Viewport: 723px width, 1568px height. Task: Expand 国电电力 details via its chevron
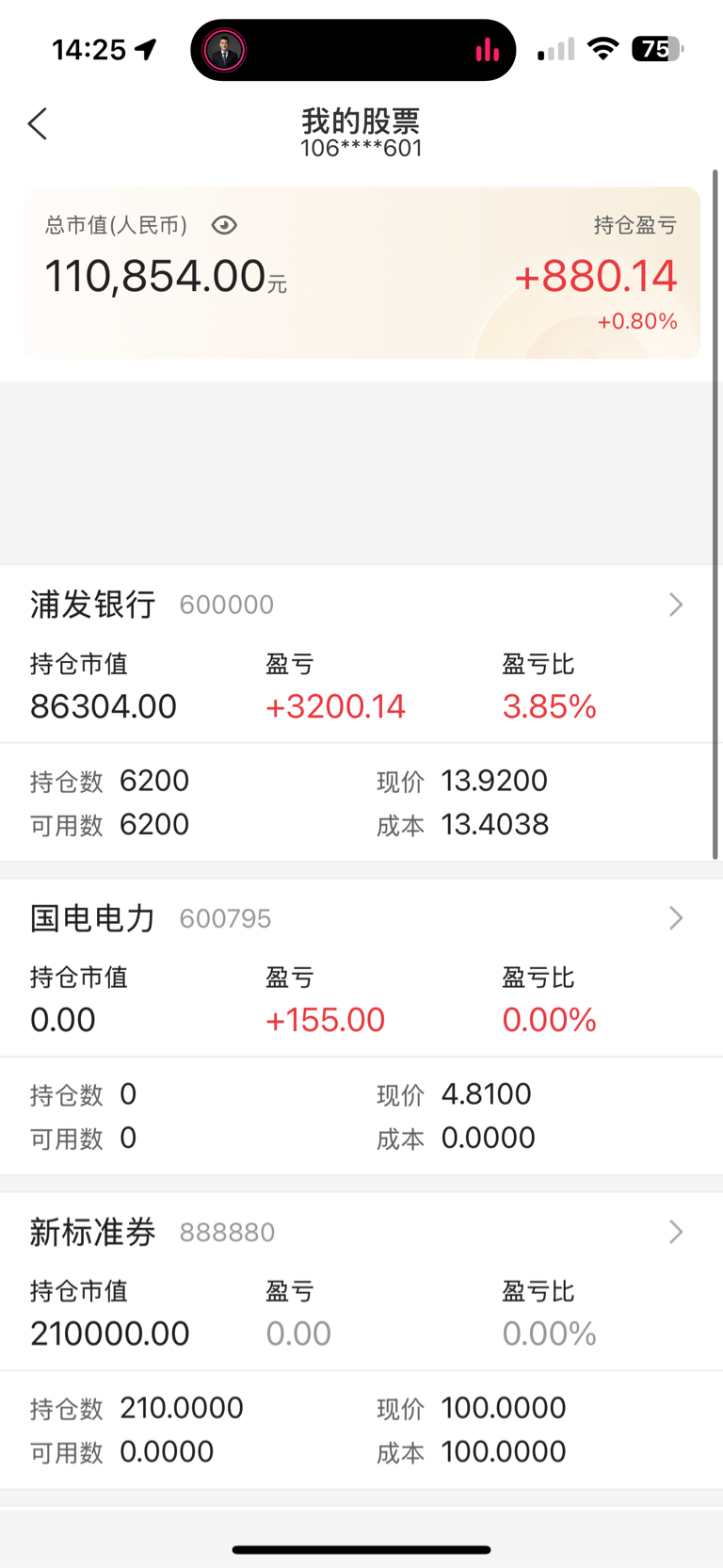(676, 918)
